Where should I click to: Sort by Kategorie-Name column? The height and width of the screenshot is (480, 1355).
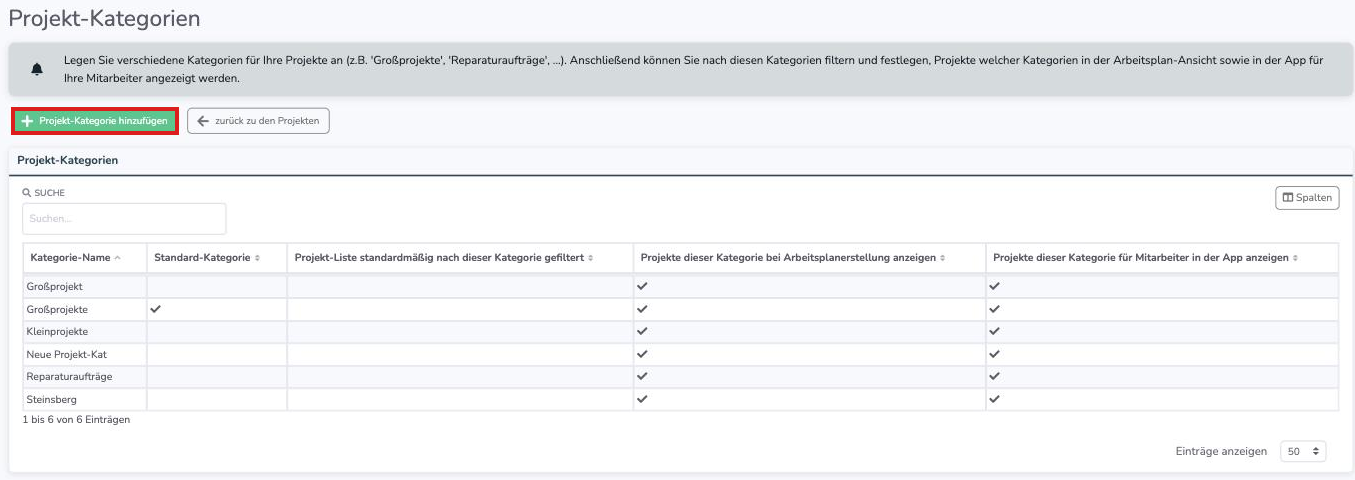(x=84, y=258)
